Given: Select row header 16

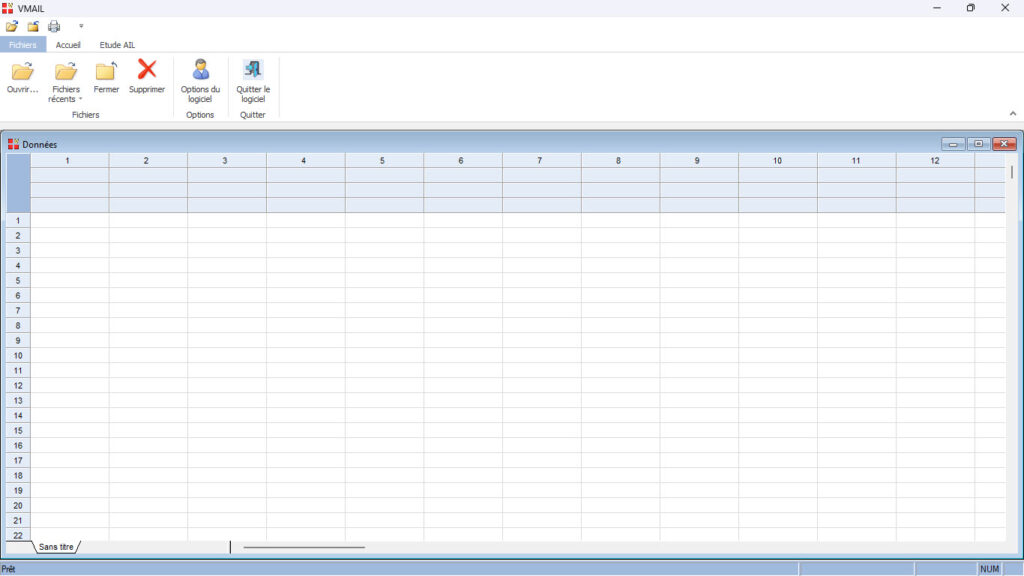Looking at the screenshot, I should [18, 446].
